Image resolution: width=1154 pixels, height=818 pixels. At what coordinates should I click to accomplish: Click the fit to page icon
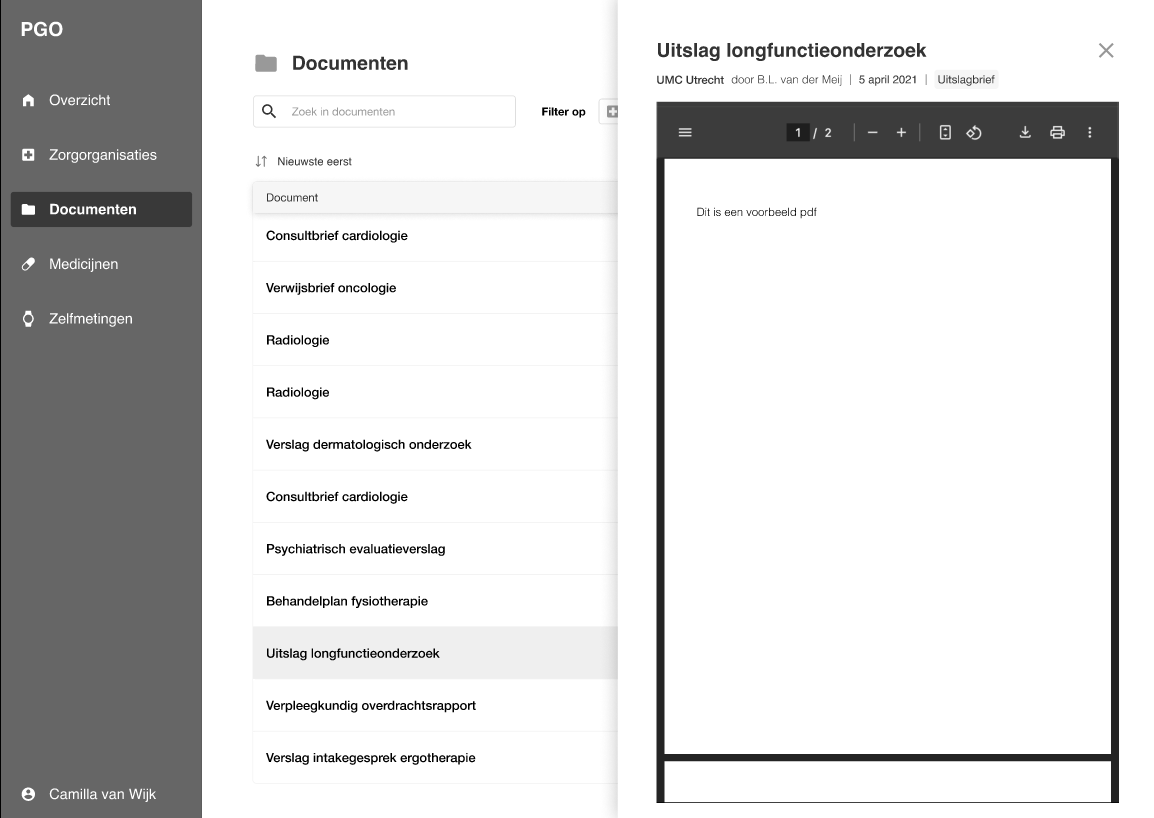tap(945, 132)
